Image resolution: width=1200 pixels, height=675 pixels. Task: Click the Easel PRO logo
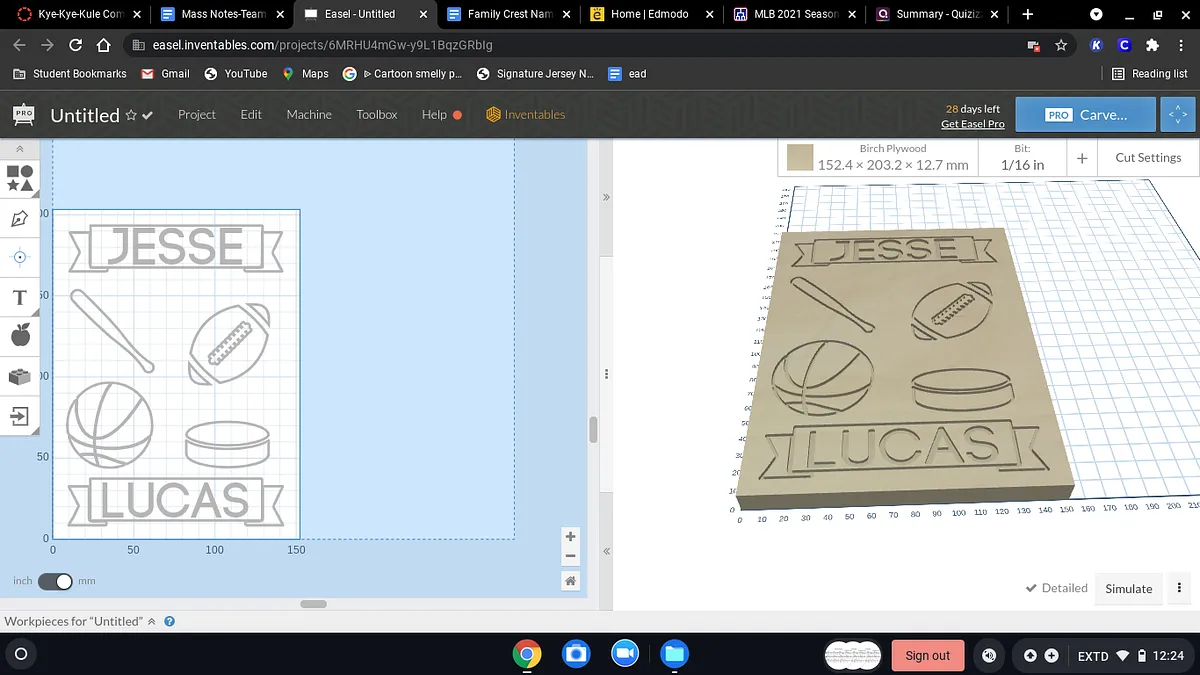tap(23, 114)
